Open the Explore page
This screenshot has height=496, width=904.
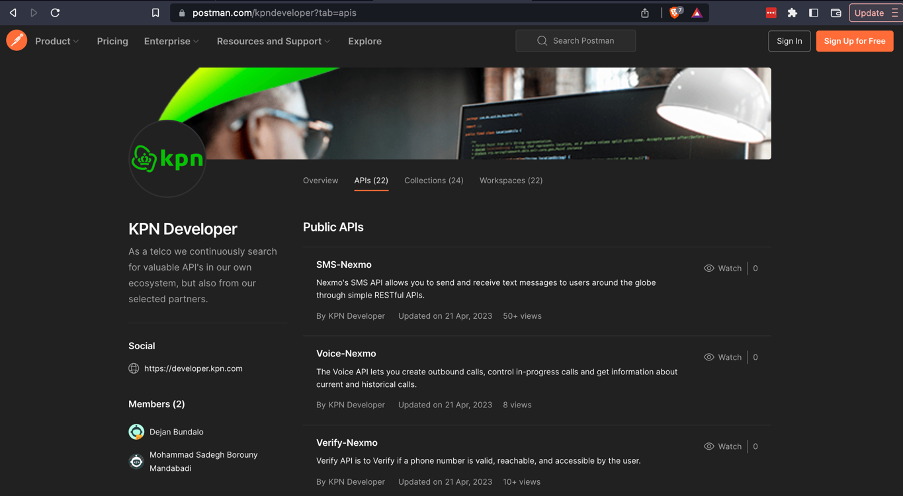[365, 41]
